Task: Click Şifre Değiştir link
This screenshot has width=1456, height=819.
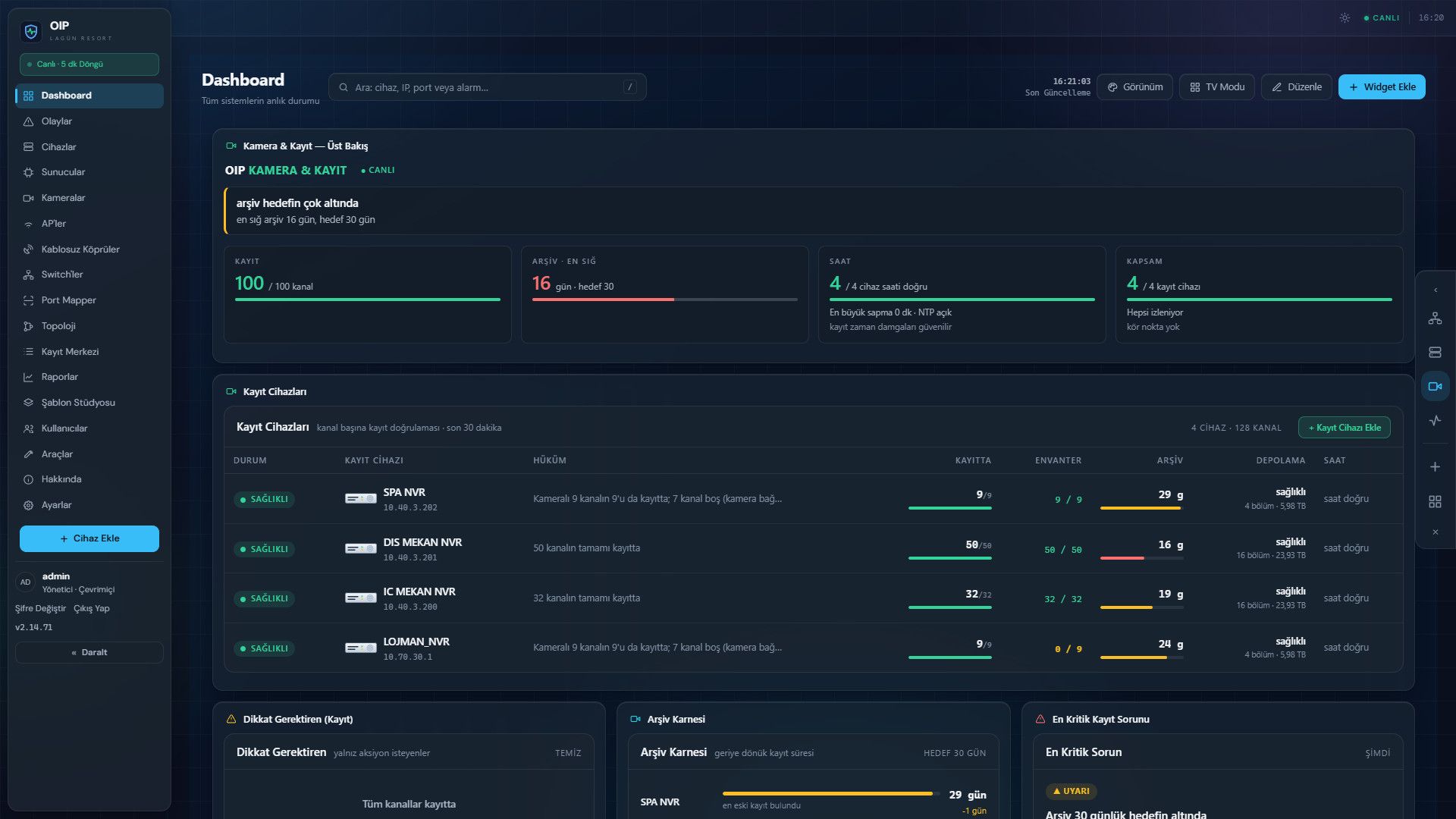Action: pos(40,608)
